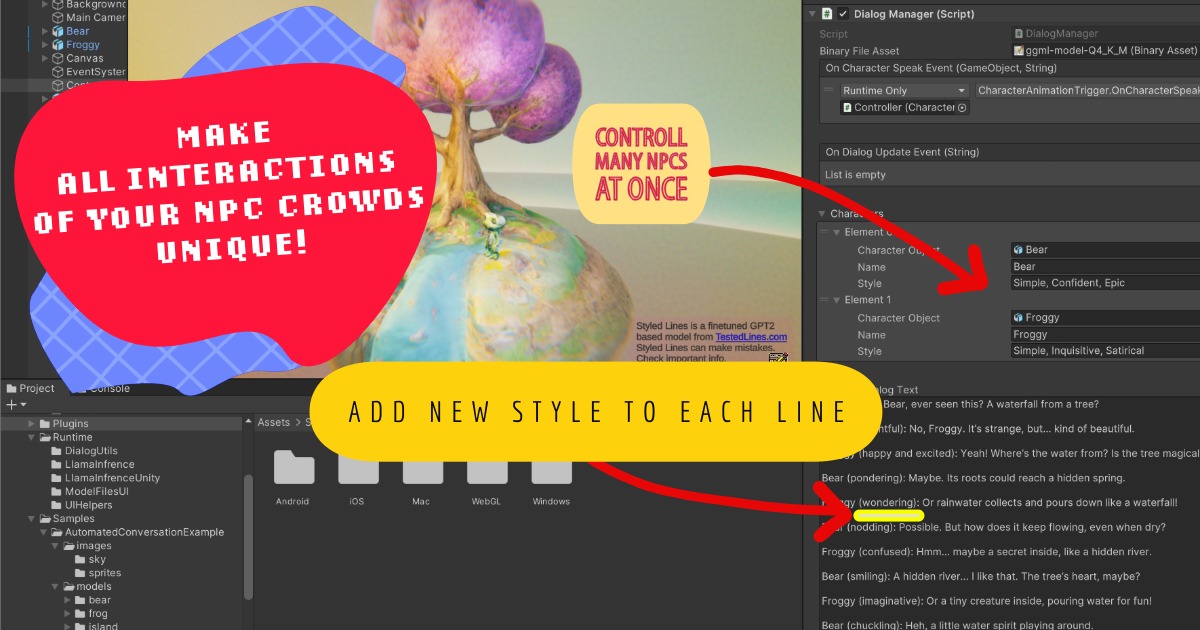Click the Backgrownd object cube icon

[58, 5]
